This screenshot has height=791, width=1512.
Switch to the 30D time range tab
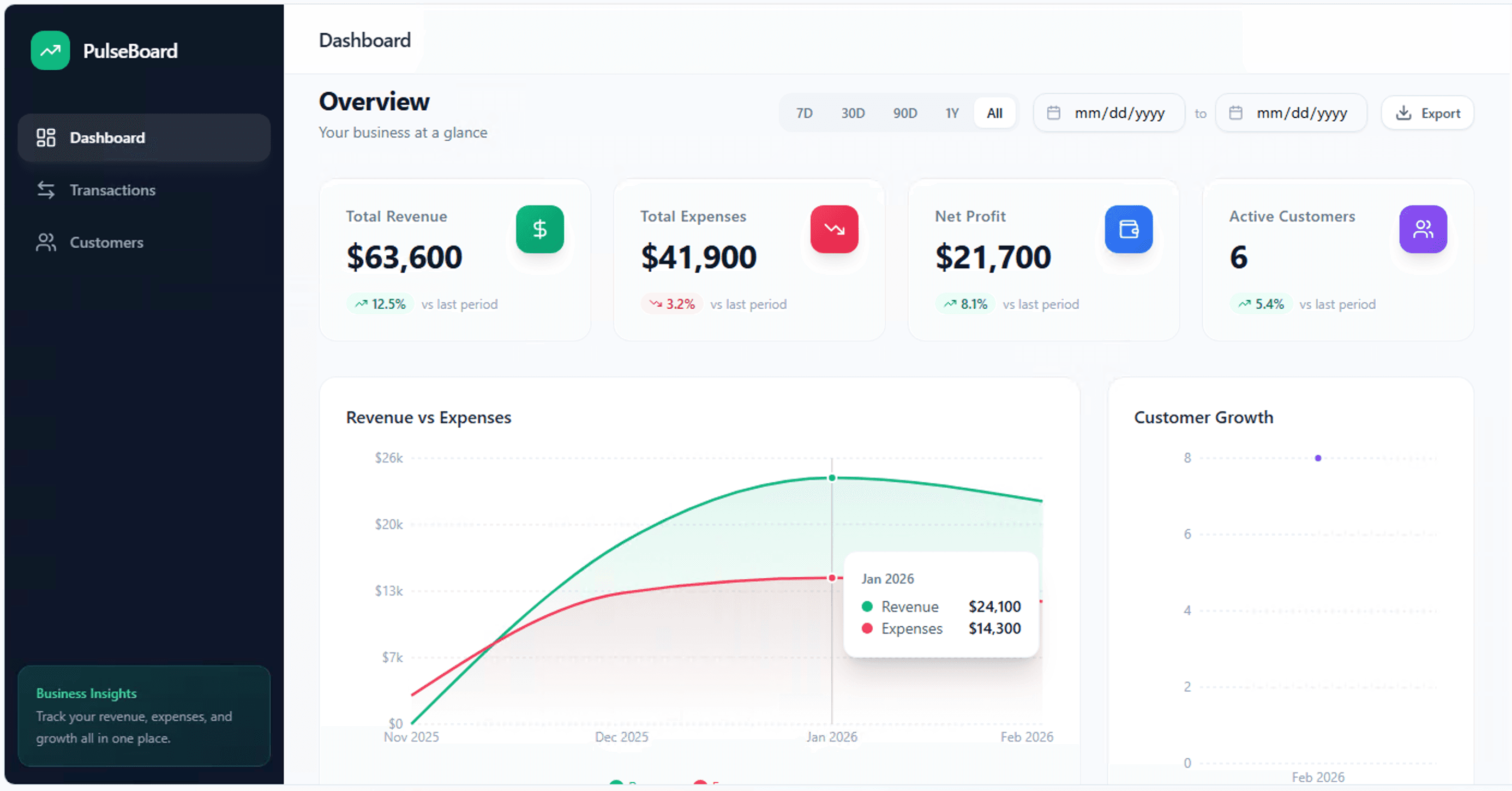coord(853,113)
